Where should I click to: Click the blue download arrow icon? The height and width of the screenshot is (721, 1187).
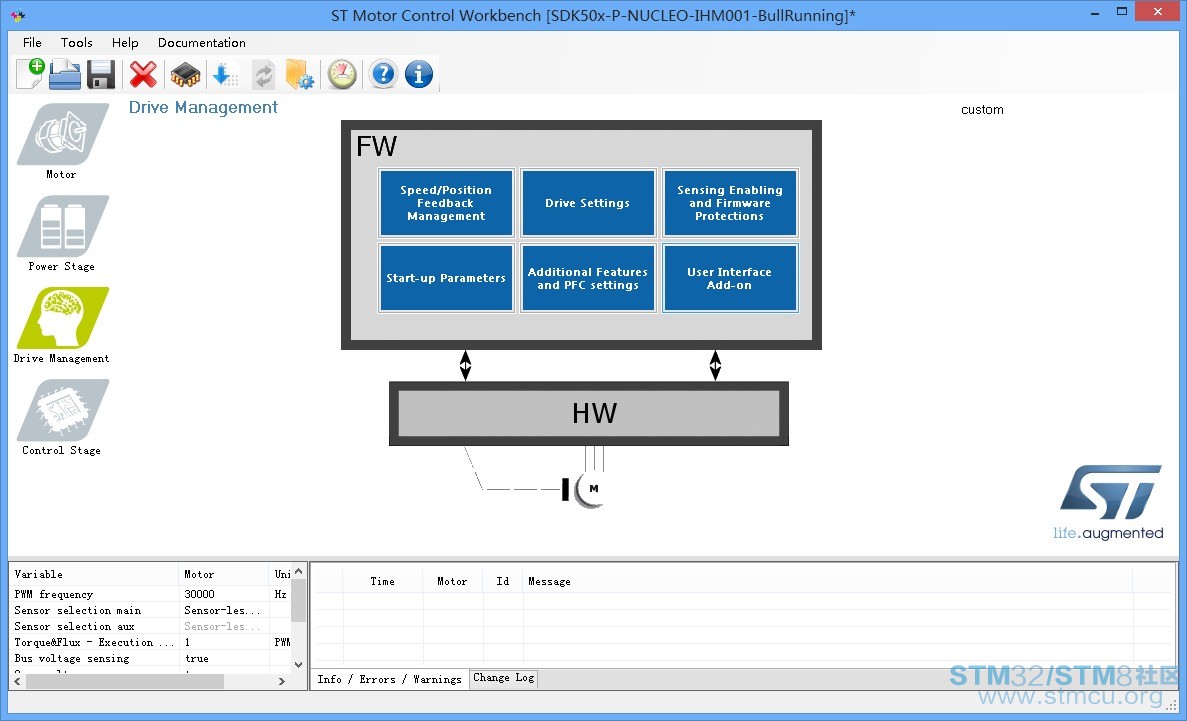click(225, 74)
